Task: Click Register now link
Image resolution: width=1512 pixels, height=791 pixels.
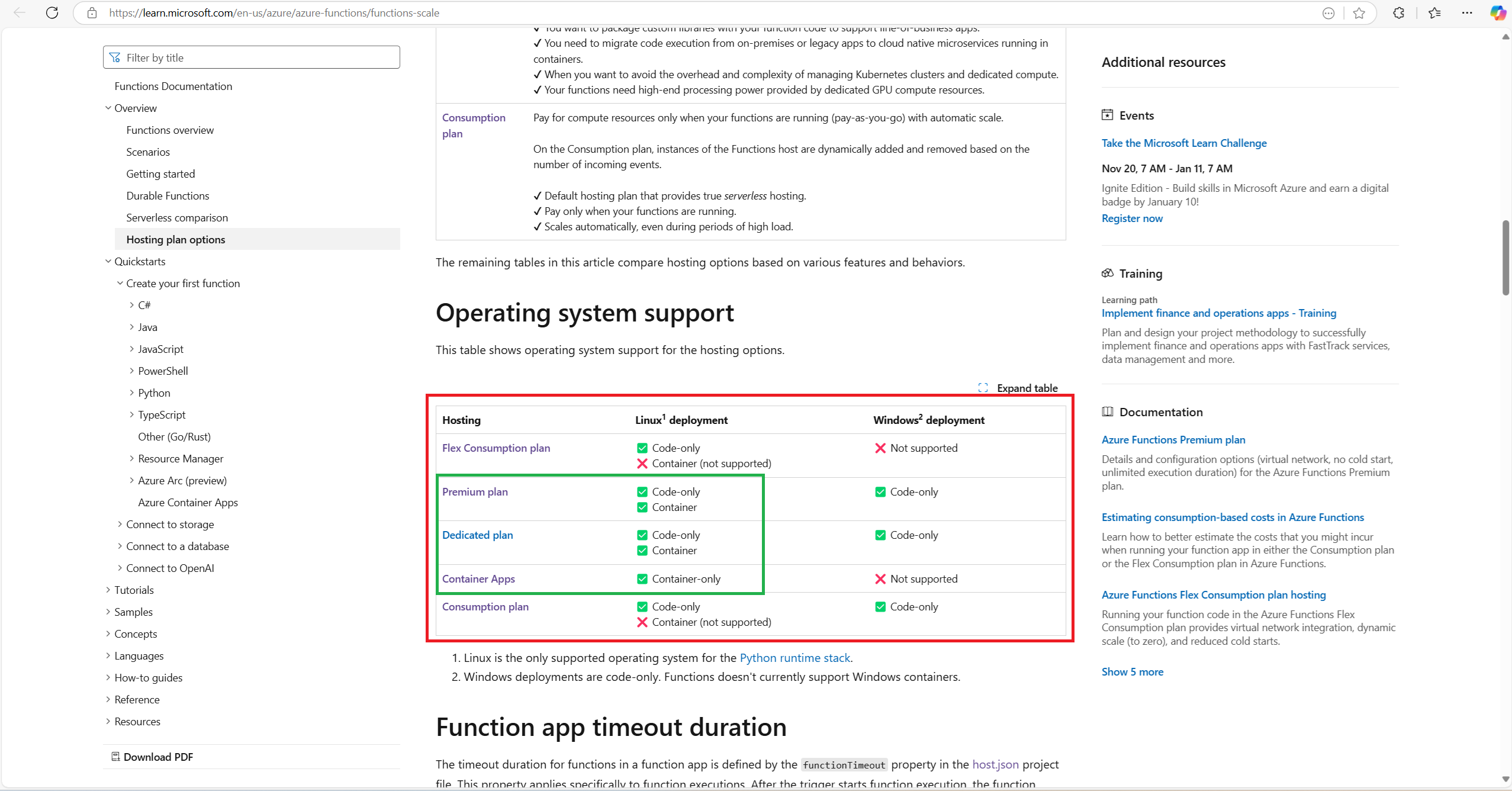Action: pyautogui.click(x=1132, y=218)
